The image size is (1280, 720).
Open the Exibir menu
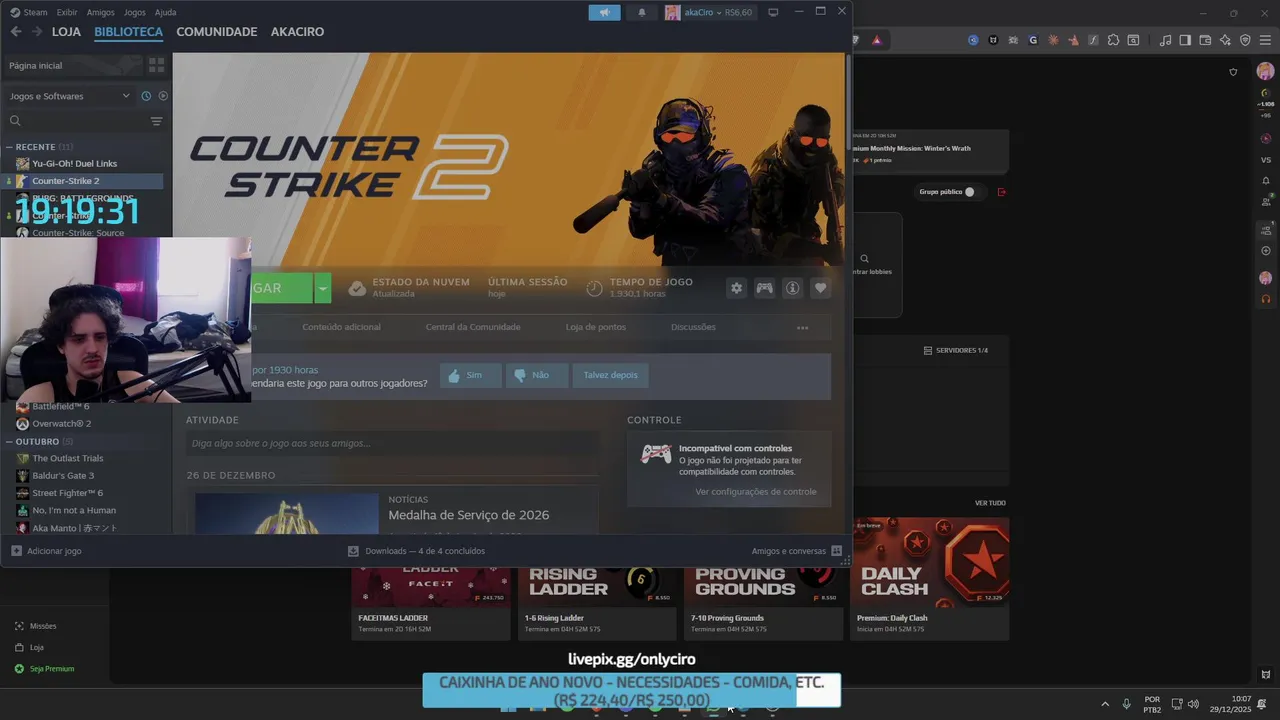(67, 12)
